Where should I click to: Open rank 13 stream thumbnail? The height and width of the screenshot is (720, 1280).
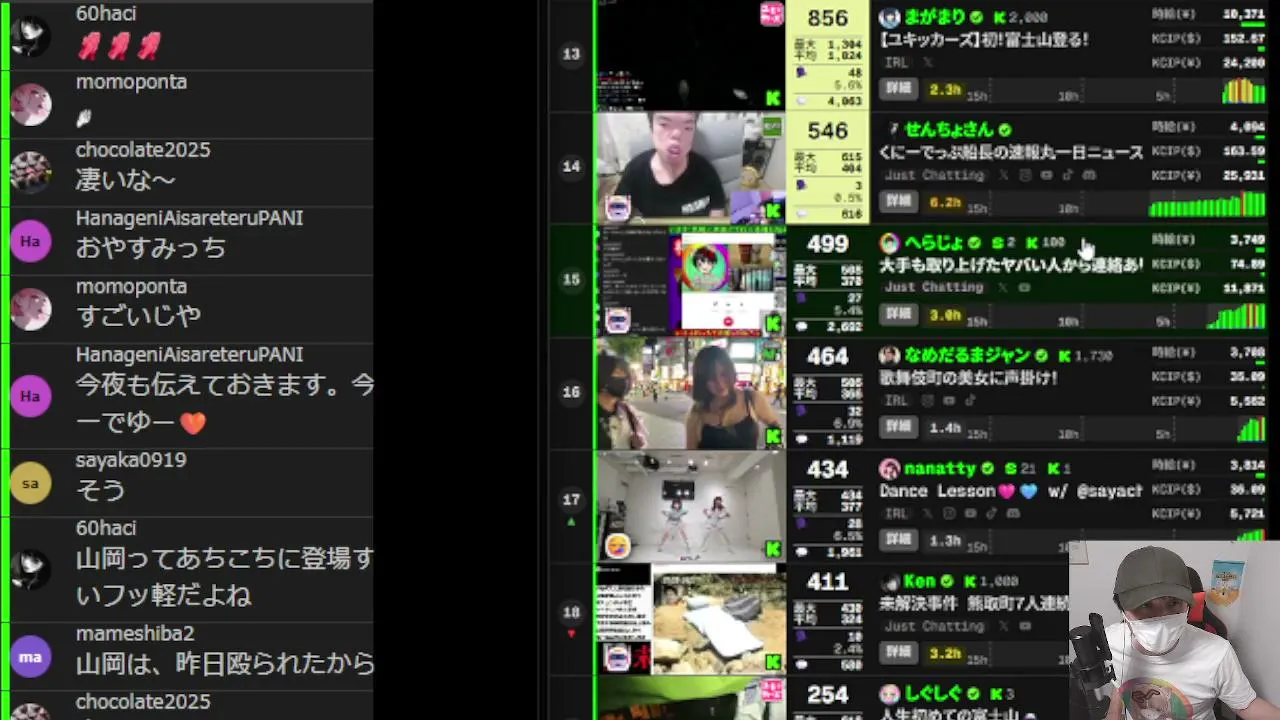tap(690, 54)
